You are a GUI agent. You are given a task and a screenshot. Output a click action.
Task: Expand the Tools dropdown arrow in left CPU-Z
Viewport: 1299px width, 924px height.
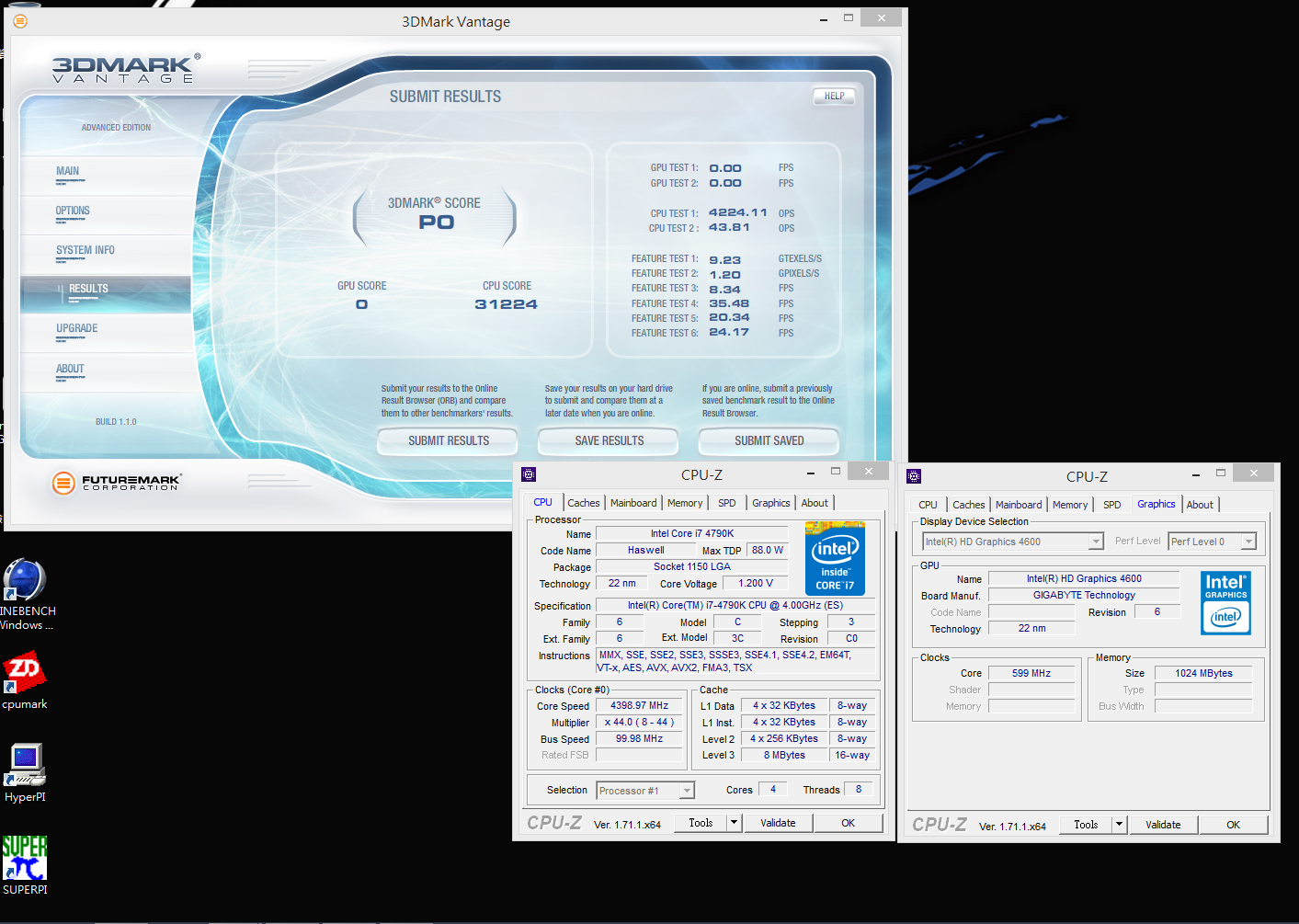coord(734,823)
